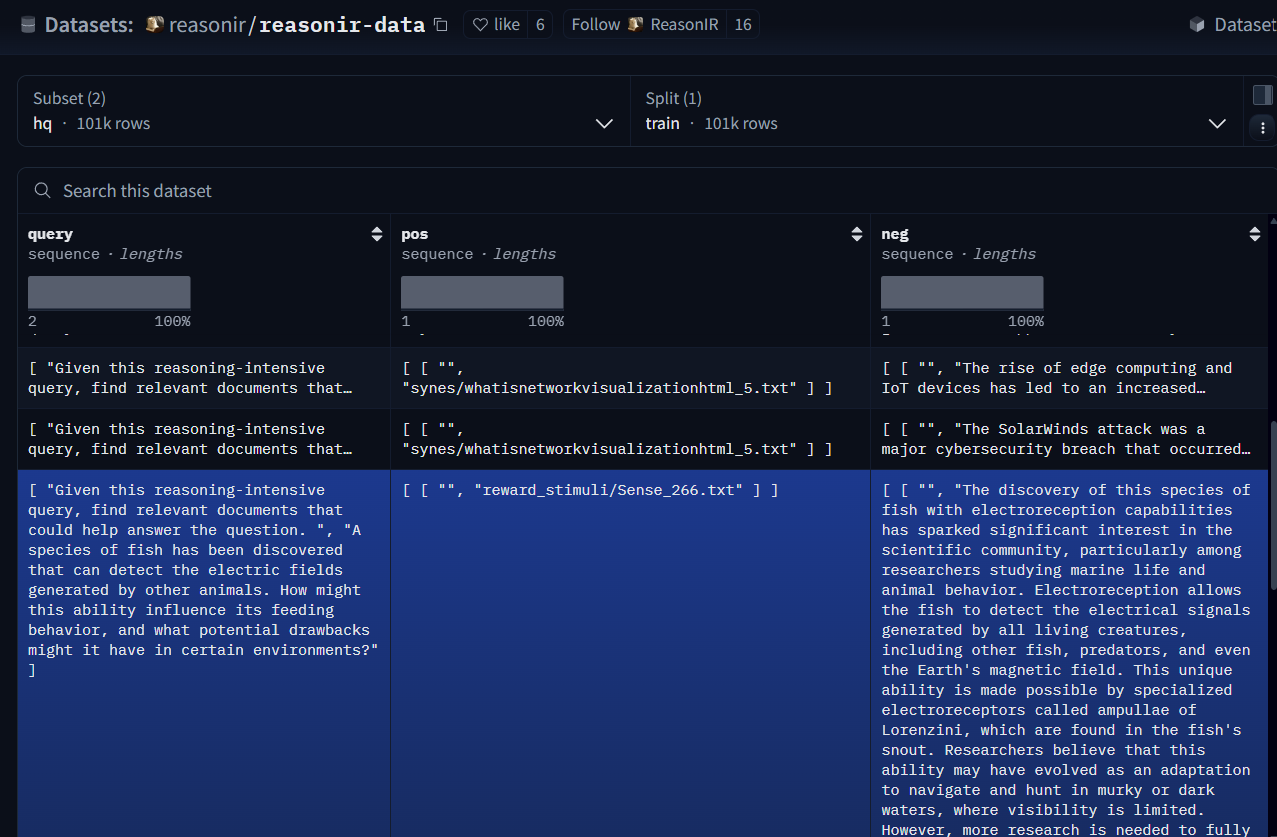Open the three-dot options menu
The width and height of the screenshot is (1277, 837).
[x=1262, y=128]
